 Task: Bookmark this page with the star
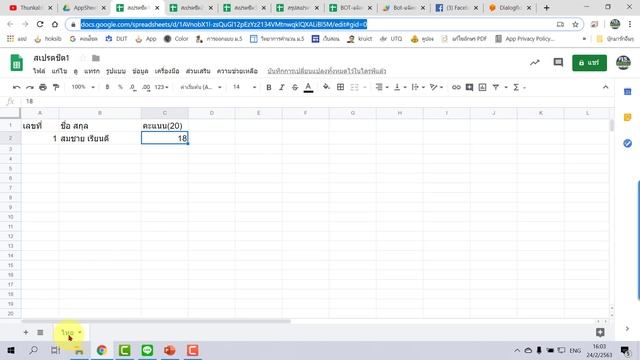[575, 24]
